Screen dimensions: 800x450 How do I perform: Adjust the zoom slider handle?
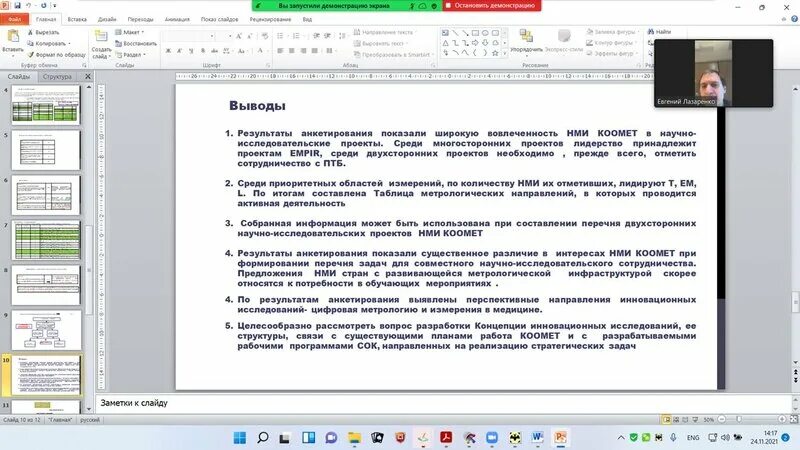tap(738, 419)
